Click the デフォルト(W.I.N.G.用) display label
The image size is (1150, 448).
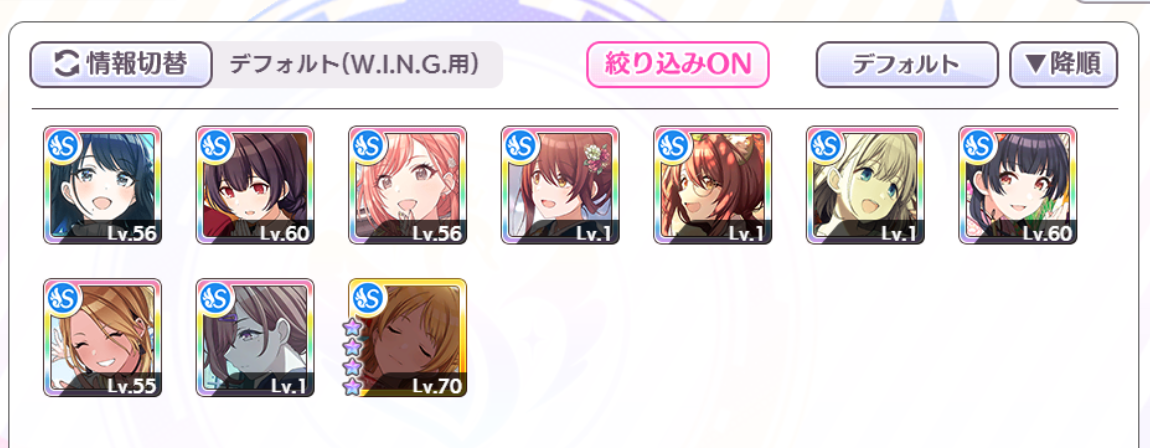pos(354,65)
